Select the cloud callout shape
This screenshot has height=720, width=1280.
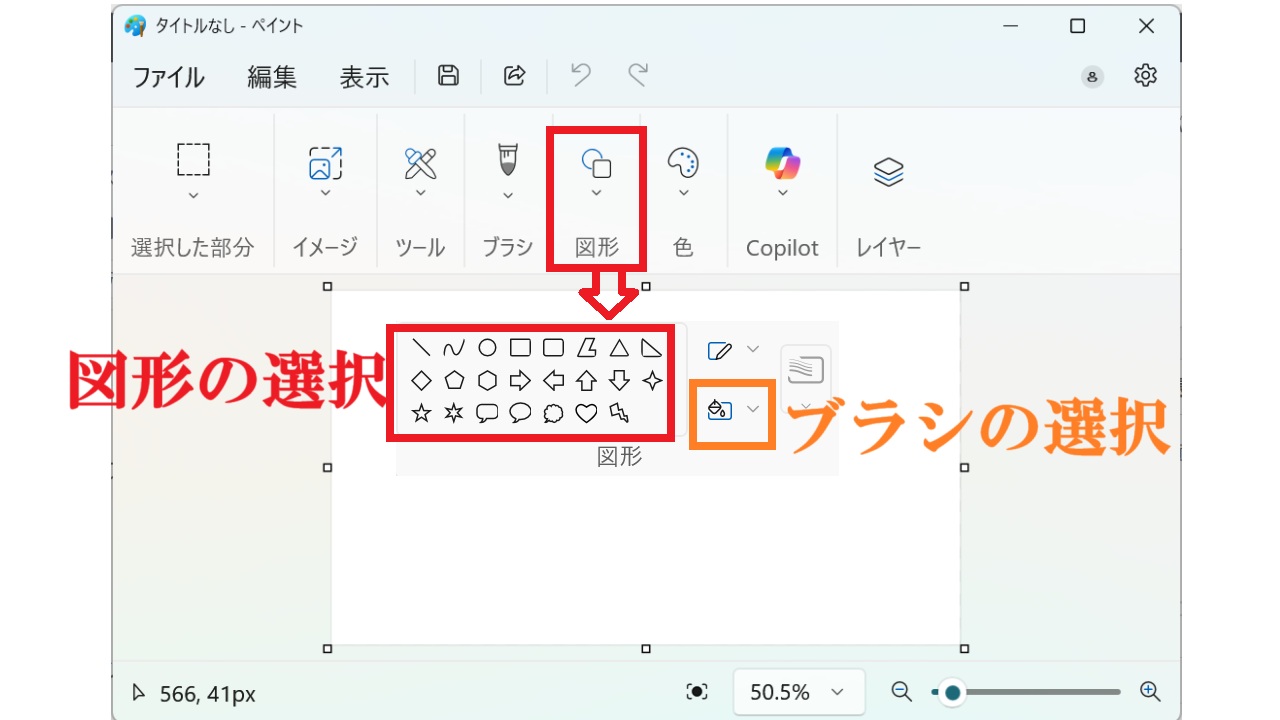[553, 413]
